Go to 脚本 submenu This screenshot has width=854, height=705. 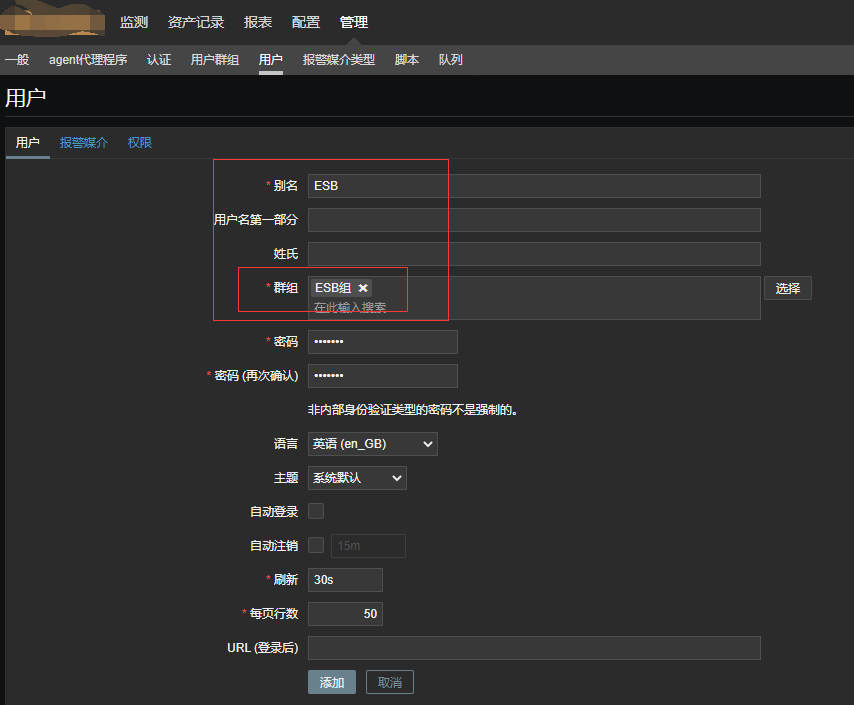click(x=407, y=59)
